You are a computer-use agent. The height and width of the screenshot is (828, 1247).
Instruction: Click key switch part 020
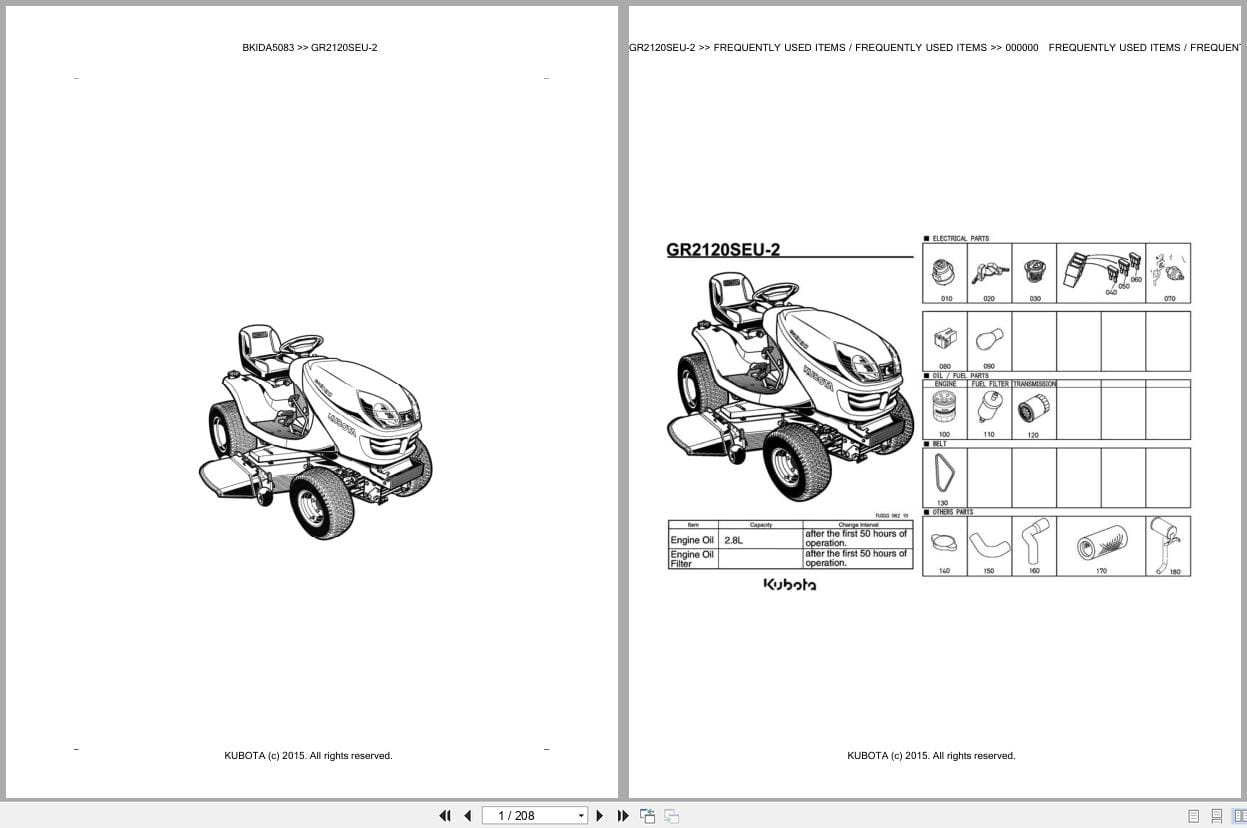point(989,273)
